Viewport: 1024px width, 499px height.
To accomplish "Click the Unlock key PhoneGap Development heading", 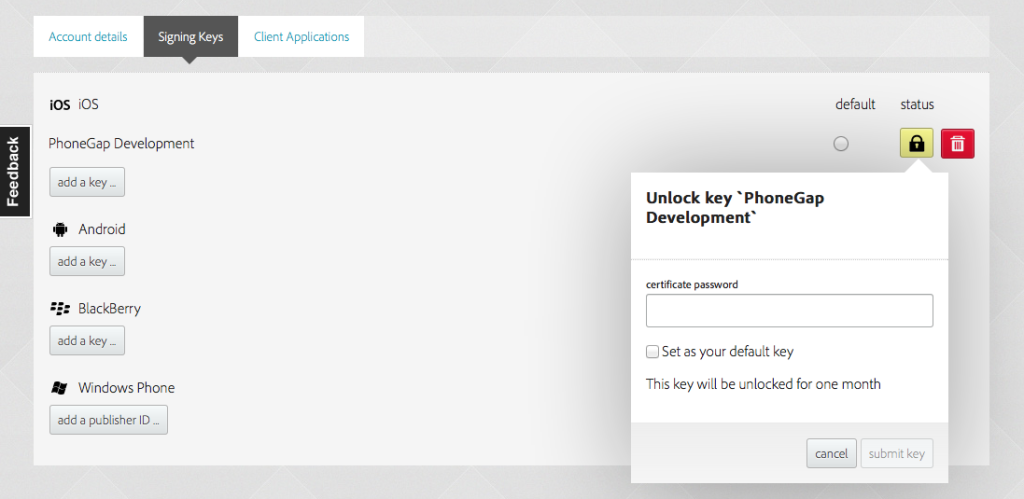I will [x=735, y=208].
